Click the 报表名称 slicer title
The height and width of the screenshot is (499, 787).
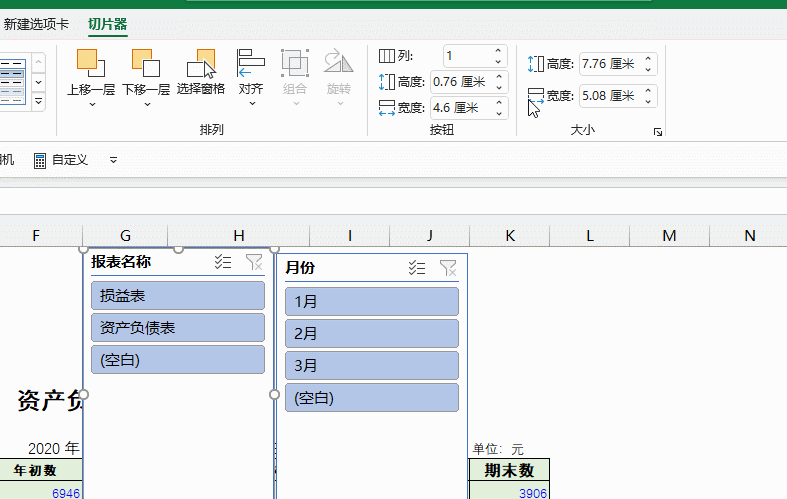[121, 262]
